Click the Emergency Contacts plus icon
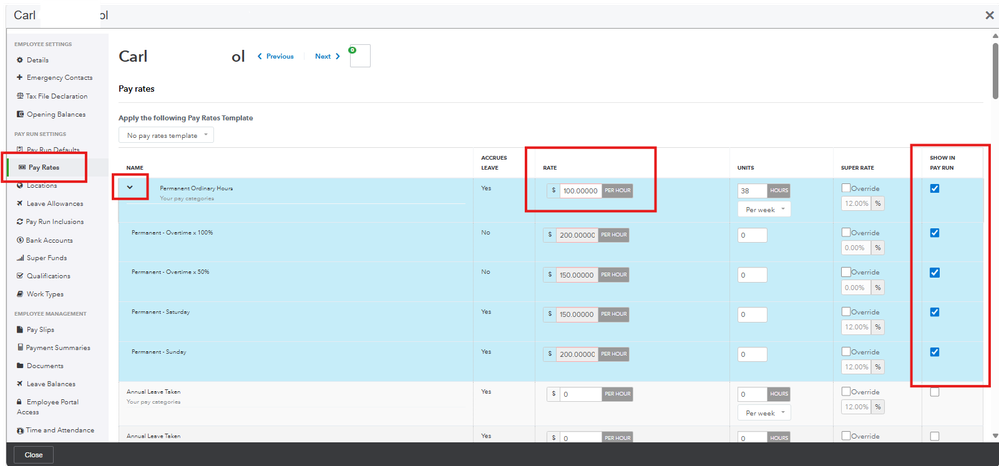Screen dimensions: 999x466 (x=20, y=78)
